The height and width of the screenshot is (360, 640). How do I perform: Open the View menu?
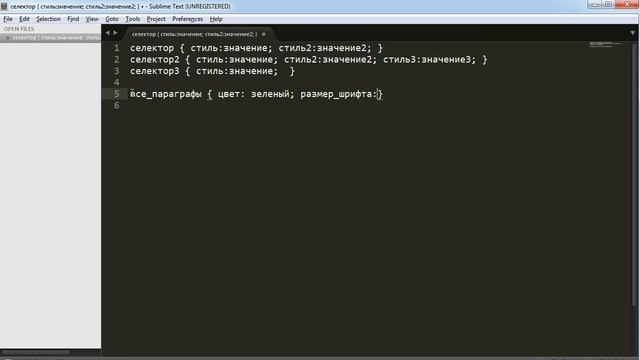click(x=92, y=19)
